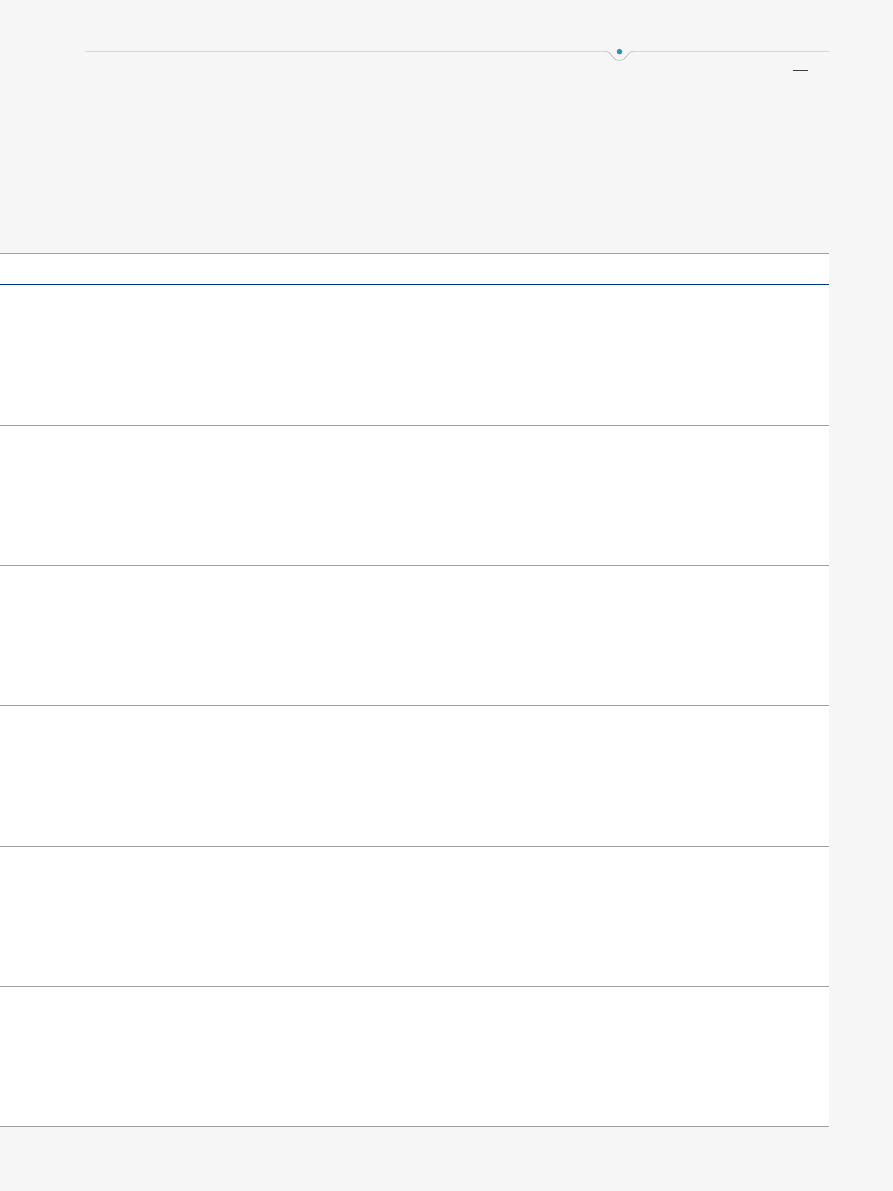
Task: Select the fourth blank table row
Action: [x=414, y=776]
